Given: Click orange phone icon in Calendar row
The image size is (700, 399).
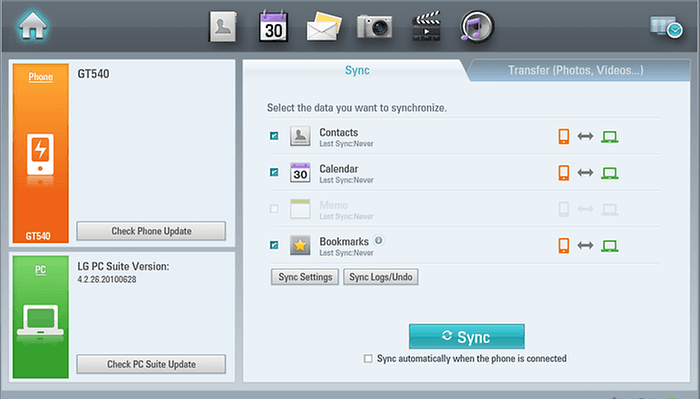Looking at the screenshot, I should tap(564, 173).
